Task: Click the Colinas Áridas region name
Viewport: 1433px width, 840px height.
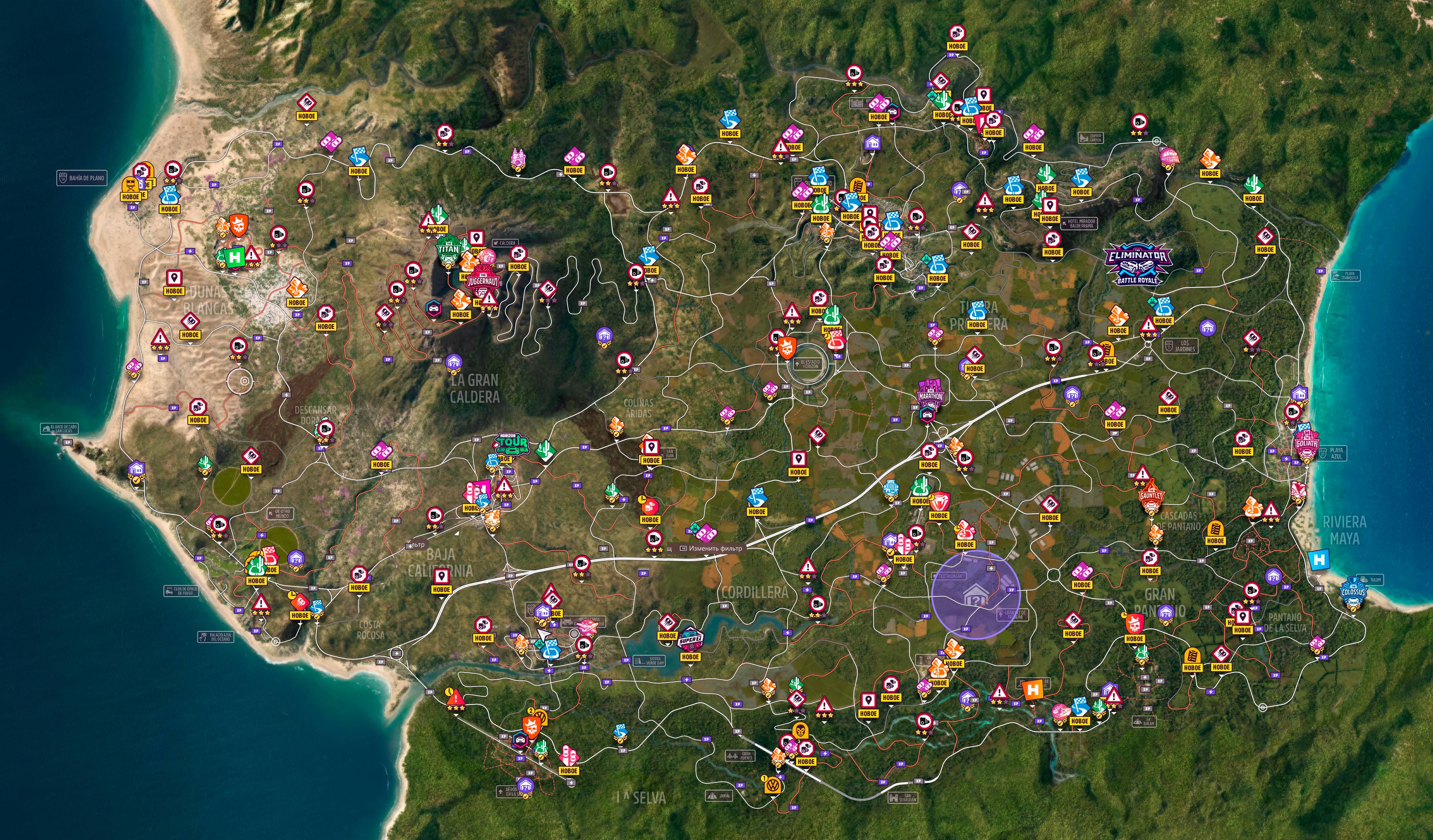Action: [638, 408]
